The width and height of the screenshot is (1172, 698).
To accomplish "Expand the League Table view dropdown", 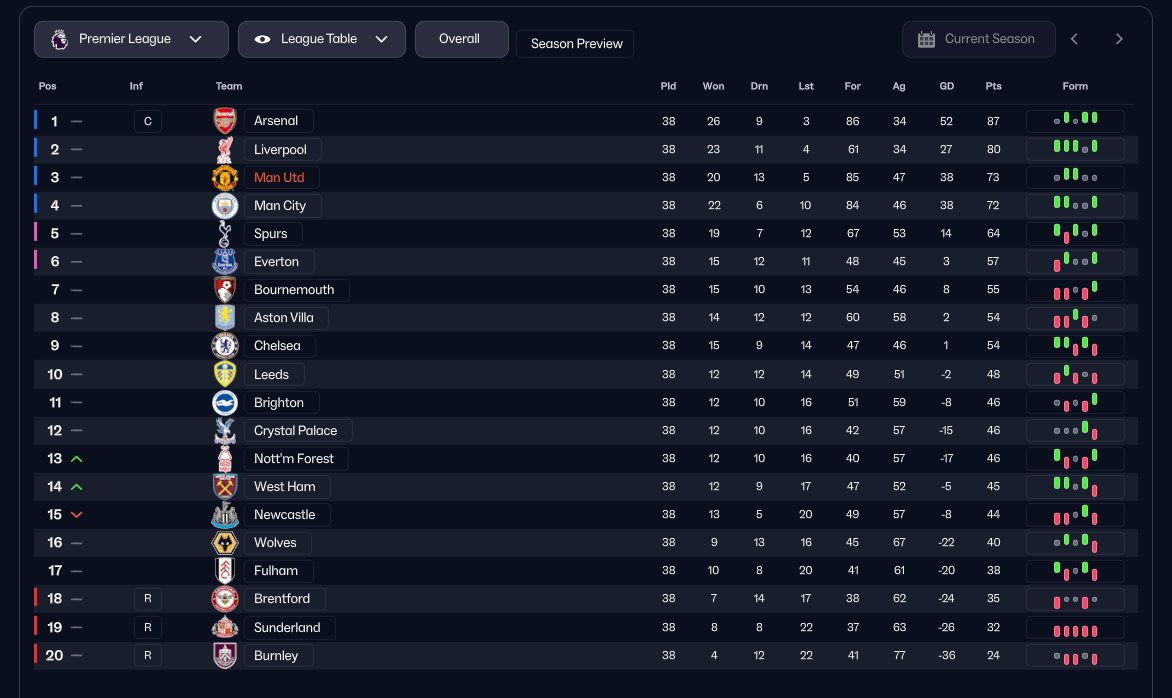I will [321, 39].
